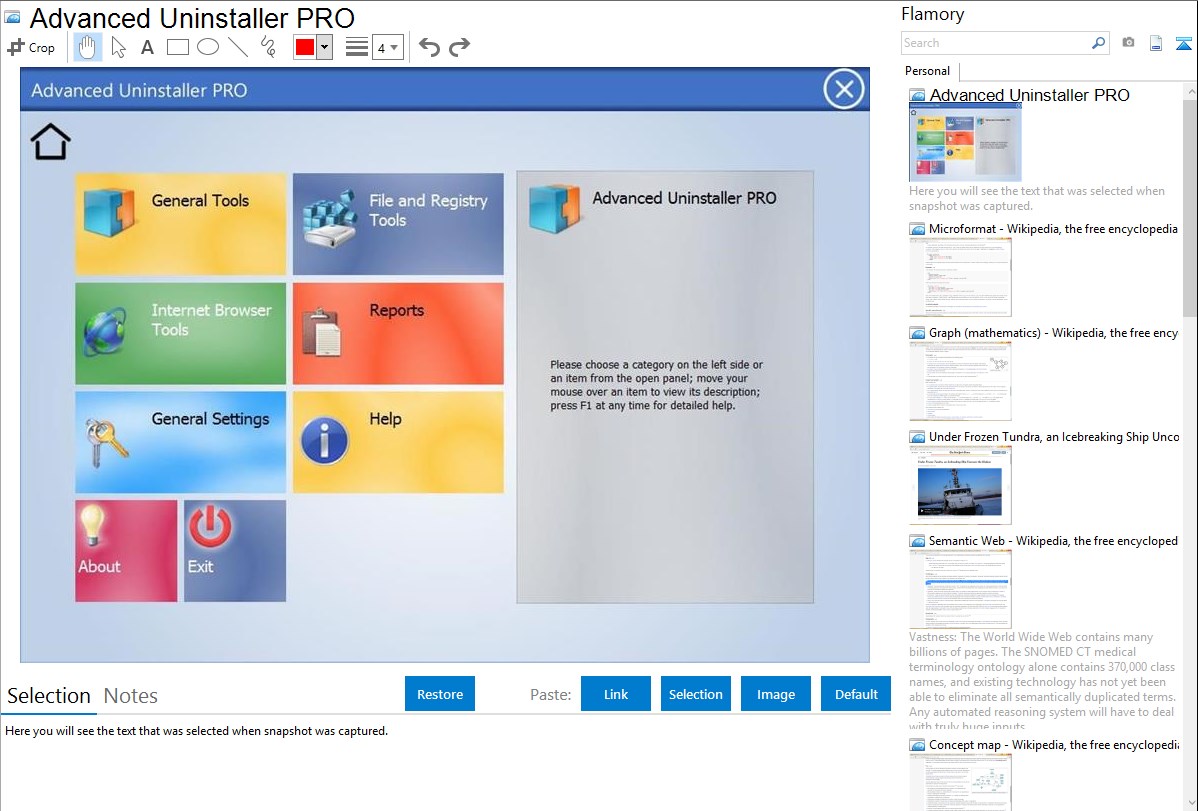Pick the straight line tool
The height and width of the screenshot is (811, 1198).
pos(238,47)
